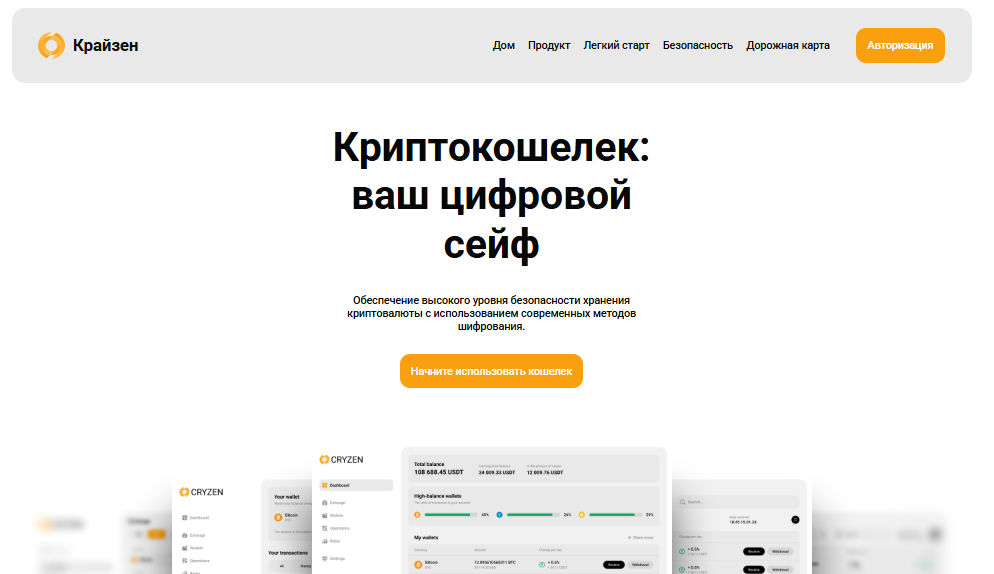Open the Безопасность navigation link
Viewport: 994px width, 574px height.
pyautogui.click(x=697, y=46)
